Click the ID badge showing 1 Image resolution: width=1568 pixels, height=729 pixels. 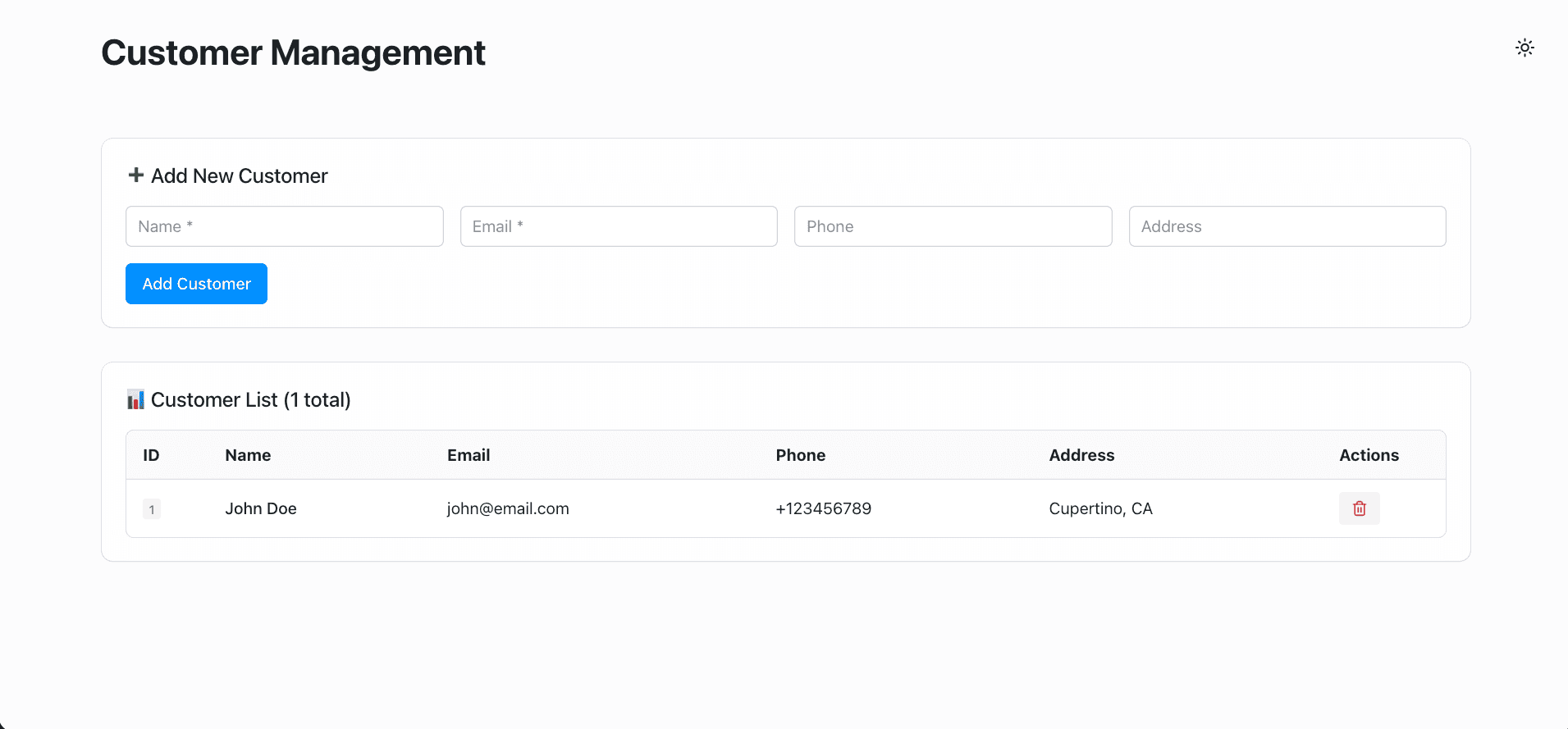coord(152,509)
